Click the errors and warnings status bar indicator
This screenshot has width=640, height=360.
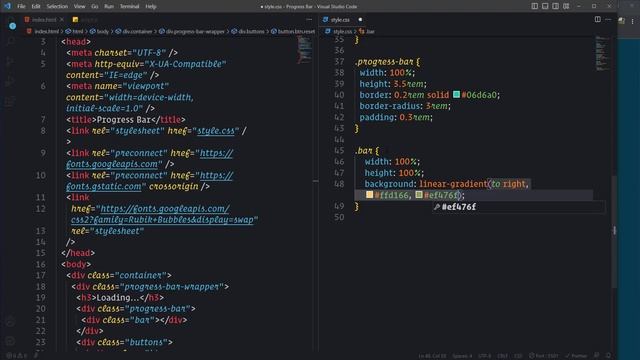click(x=16, y=356)
